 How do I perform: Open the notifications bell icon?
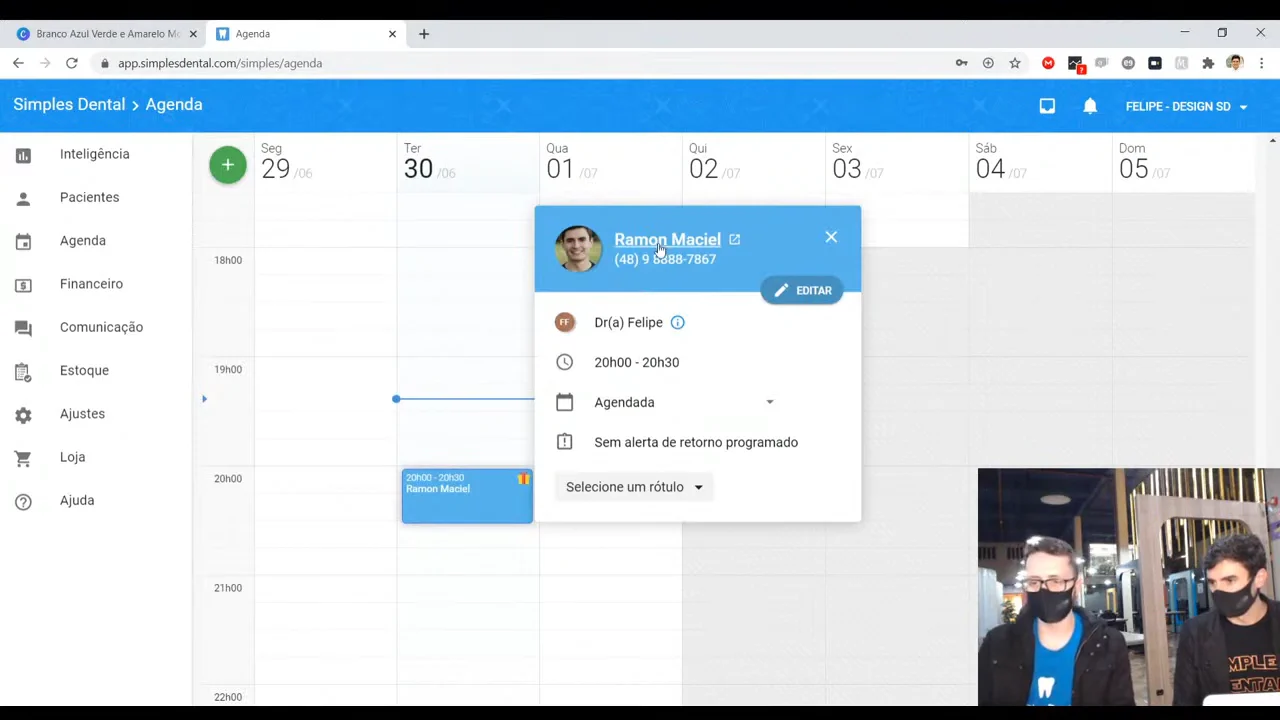point(1090,106)
